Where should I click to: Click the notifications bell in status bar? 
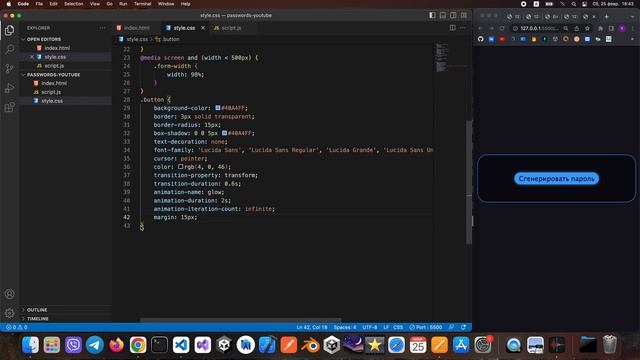coord(464,327)
